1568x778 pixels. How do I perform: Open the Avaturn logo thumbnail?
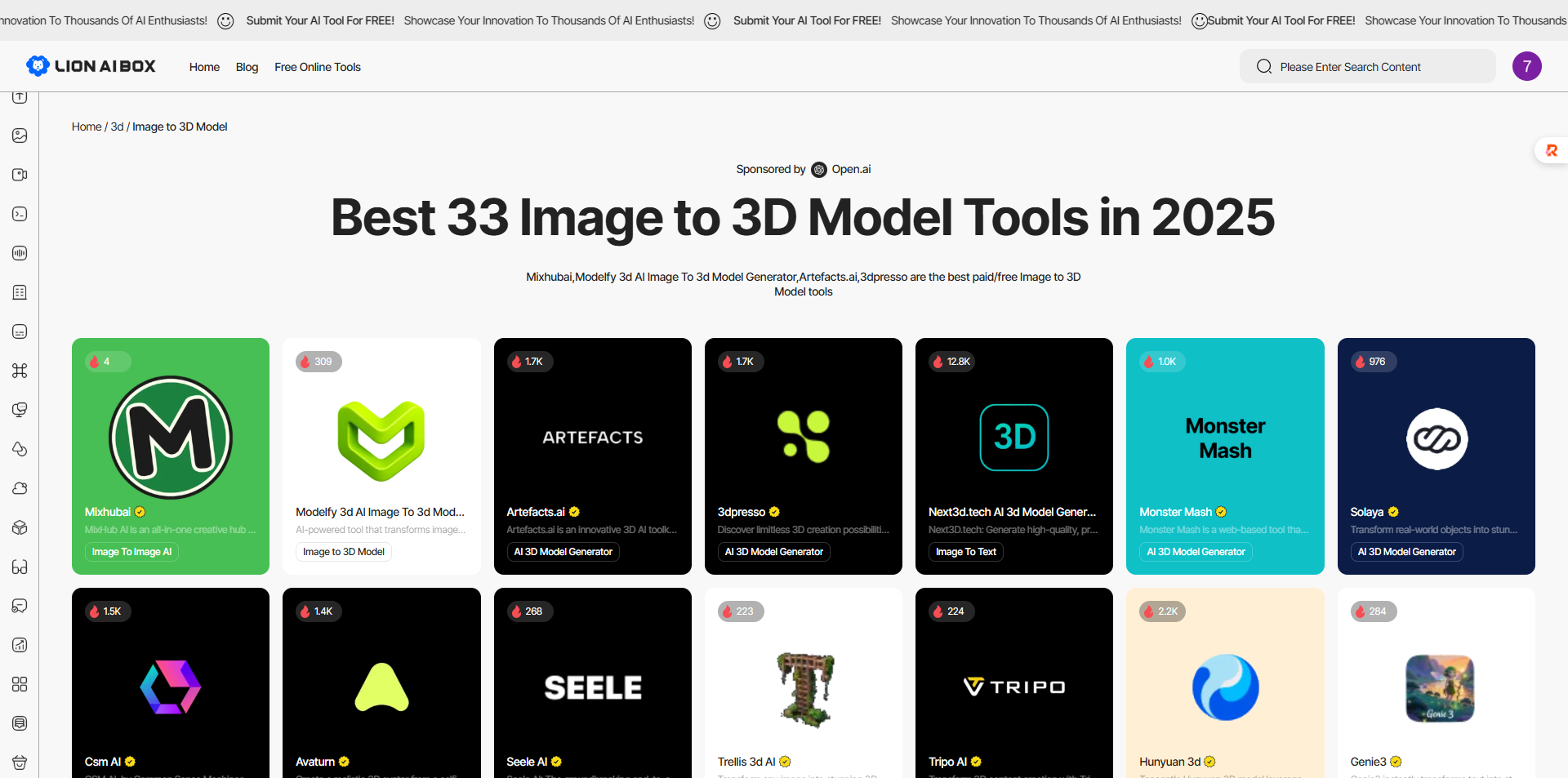(x=381, y=687)
